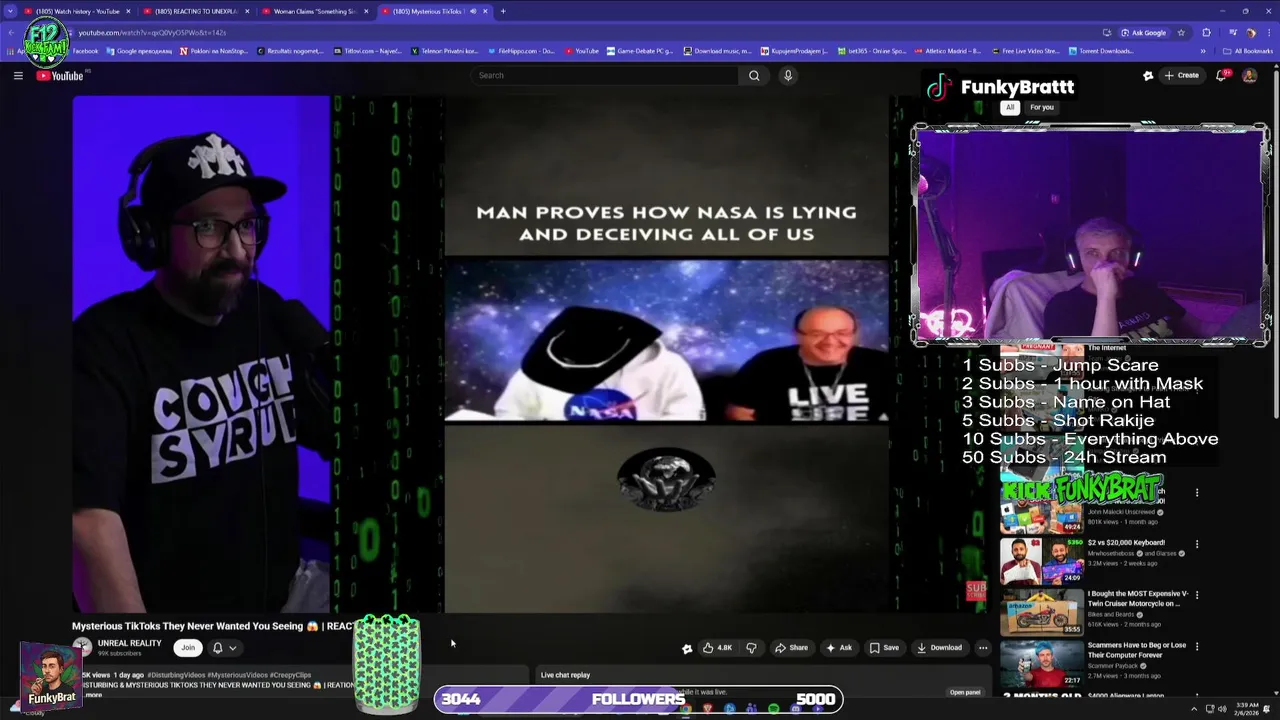Open 'Scammers Have to Beg or Lose' title
This screenshot has height=720, width=1280.
[1136, 650]
